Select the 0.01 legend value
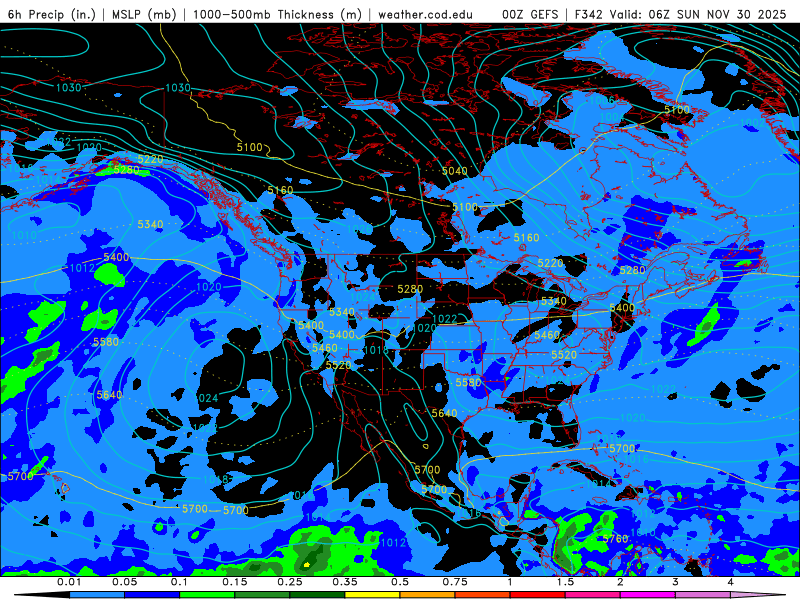This screenshot has width=800, height=600. [69, 582]
